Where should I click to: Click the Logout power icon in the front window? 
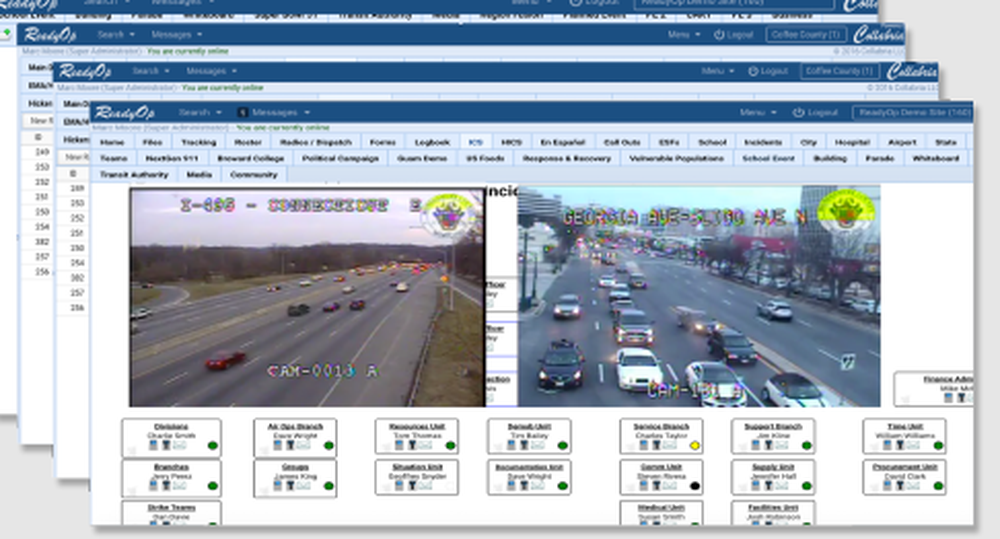point(798,112)
